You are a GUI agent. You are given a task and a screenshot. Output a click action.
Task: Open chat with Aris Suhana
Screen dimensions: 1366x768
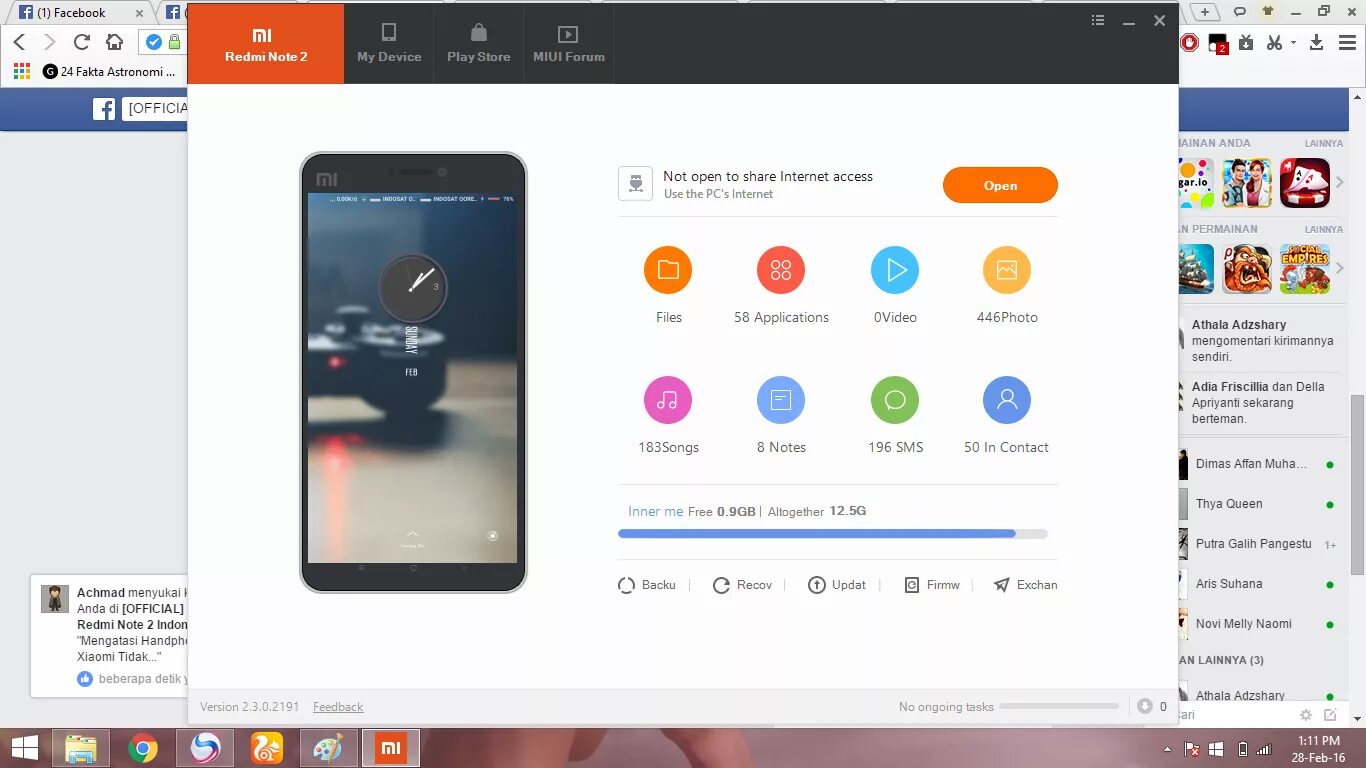coord(1260,584)
